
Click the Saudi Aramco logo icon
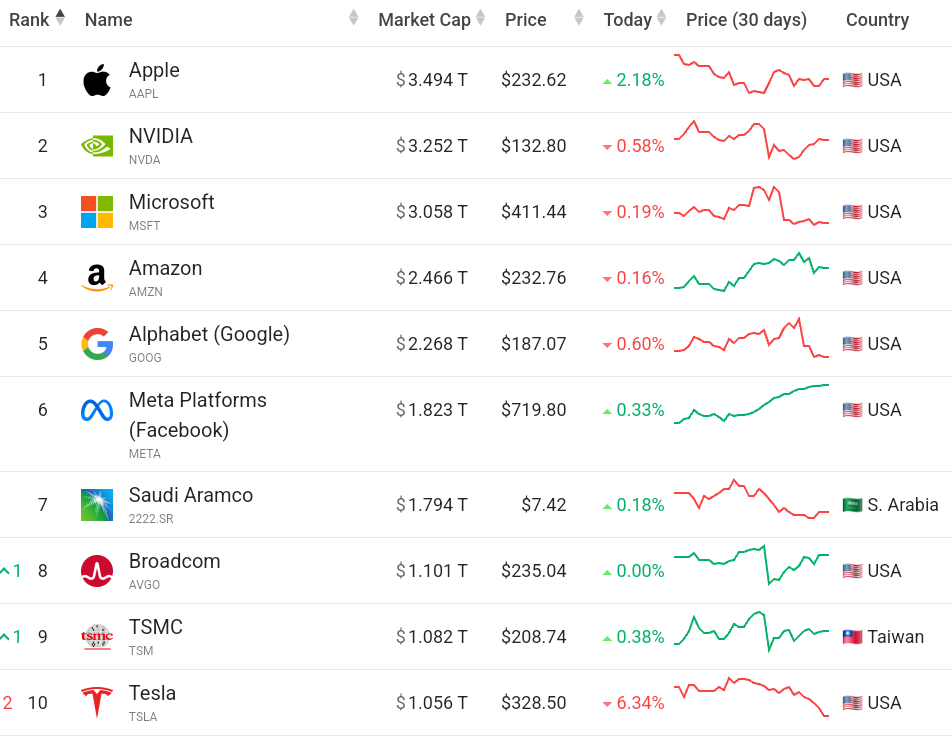[97, 505]
